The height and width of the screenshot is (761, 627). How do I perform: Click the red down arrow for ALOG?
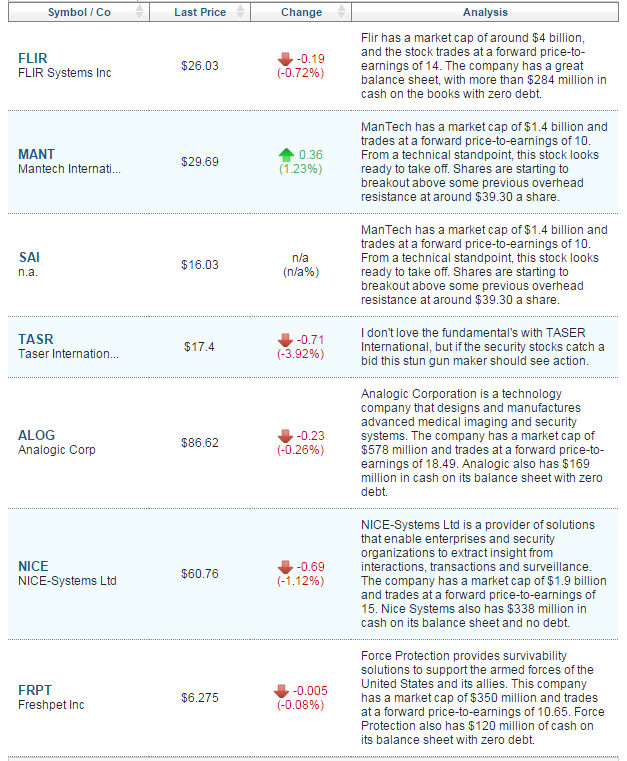click(285, 436)
